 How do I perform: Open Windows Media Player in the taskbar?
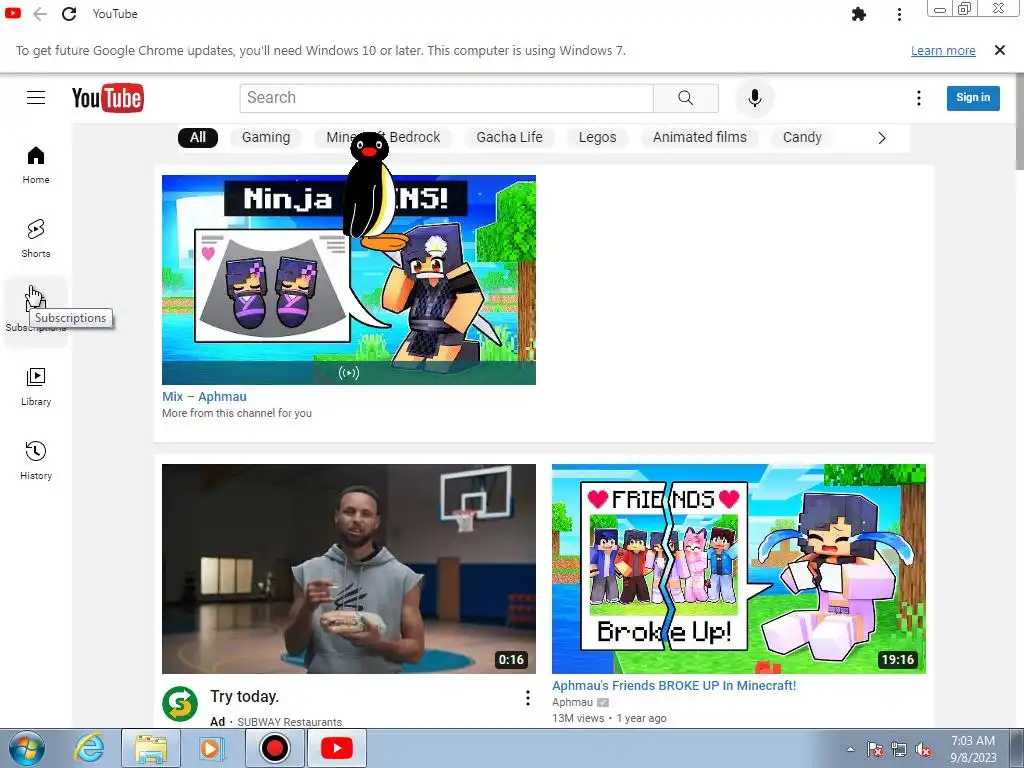(x=211, y=748)
